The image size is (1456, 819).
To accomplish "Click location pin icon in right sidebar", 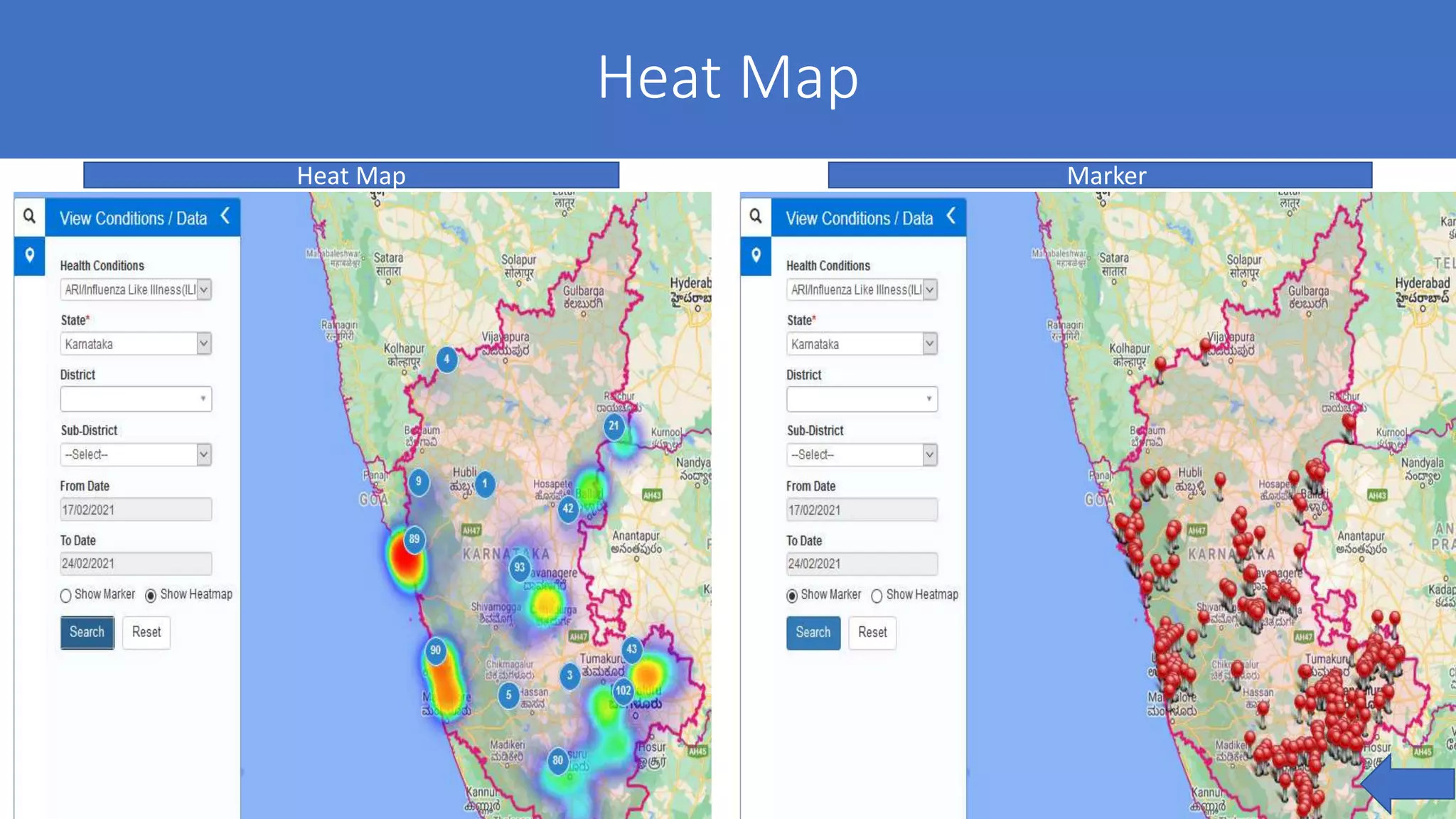I will (x=756, y=255).
